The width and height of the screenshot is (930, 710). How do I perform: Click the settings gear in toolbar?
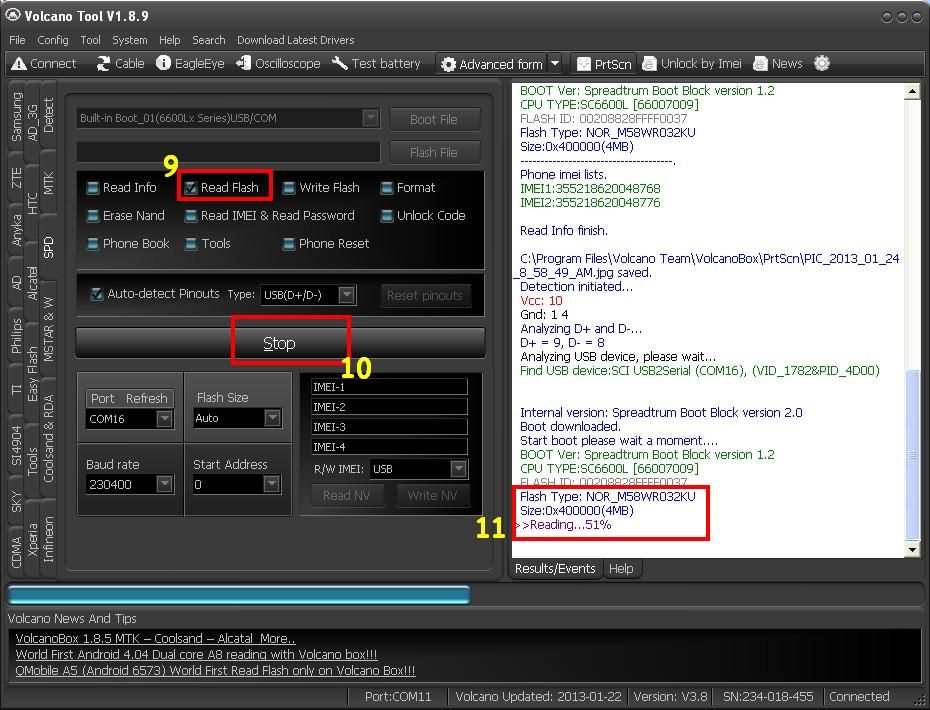click(822, 63)
